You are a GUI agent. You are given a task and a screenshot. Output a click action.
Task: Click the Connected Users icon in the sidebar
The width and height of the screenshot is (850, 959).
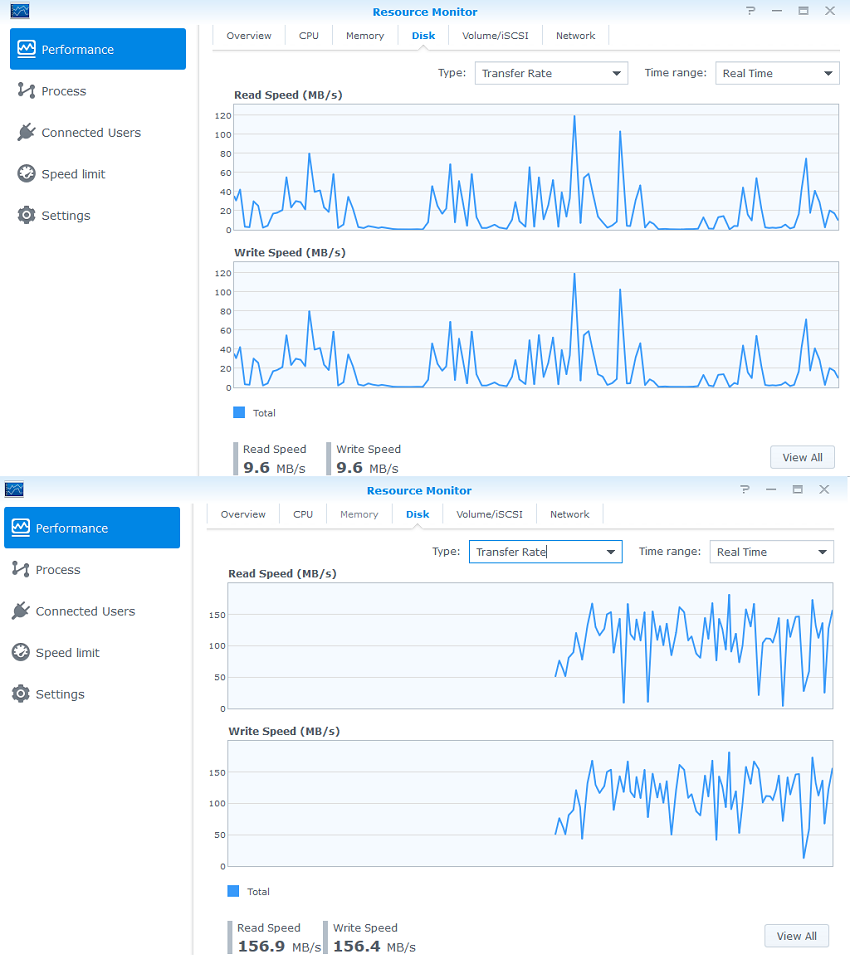(25, 132)
